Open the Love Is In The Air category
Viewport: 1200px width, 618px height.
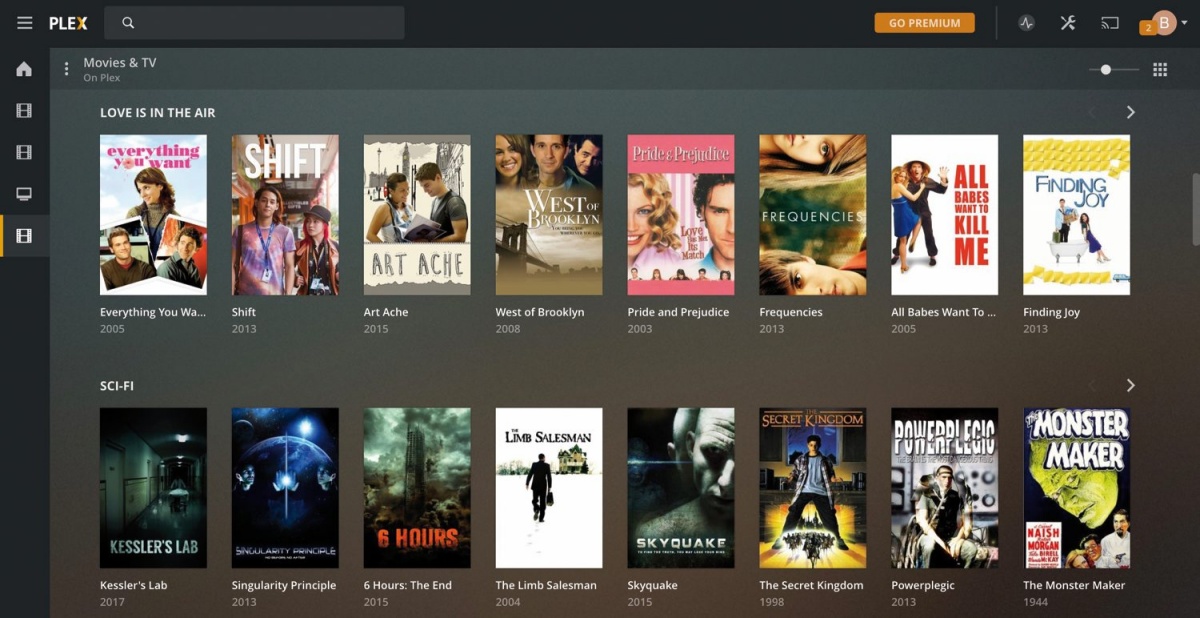click(x=158, y=112)
